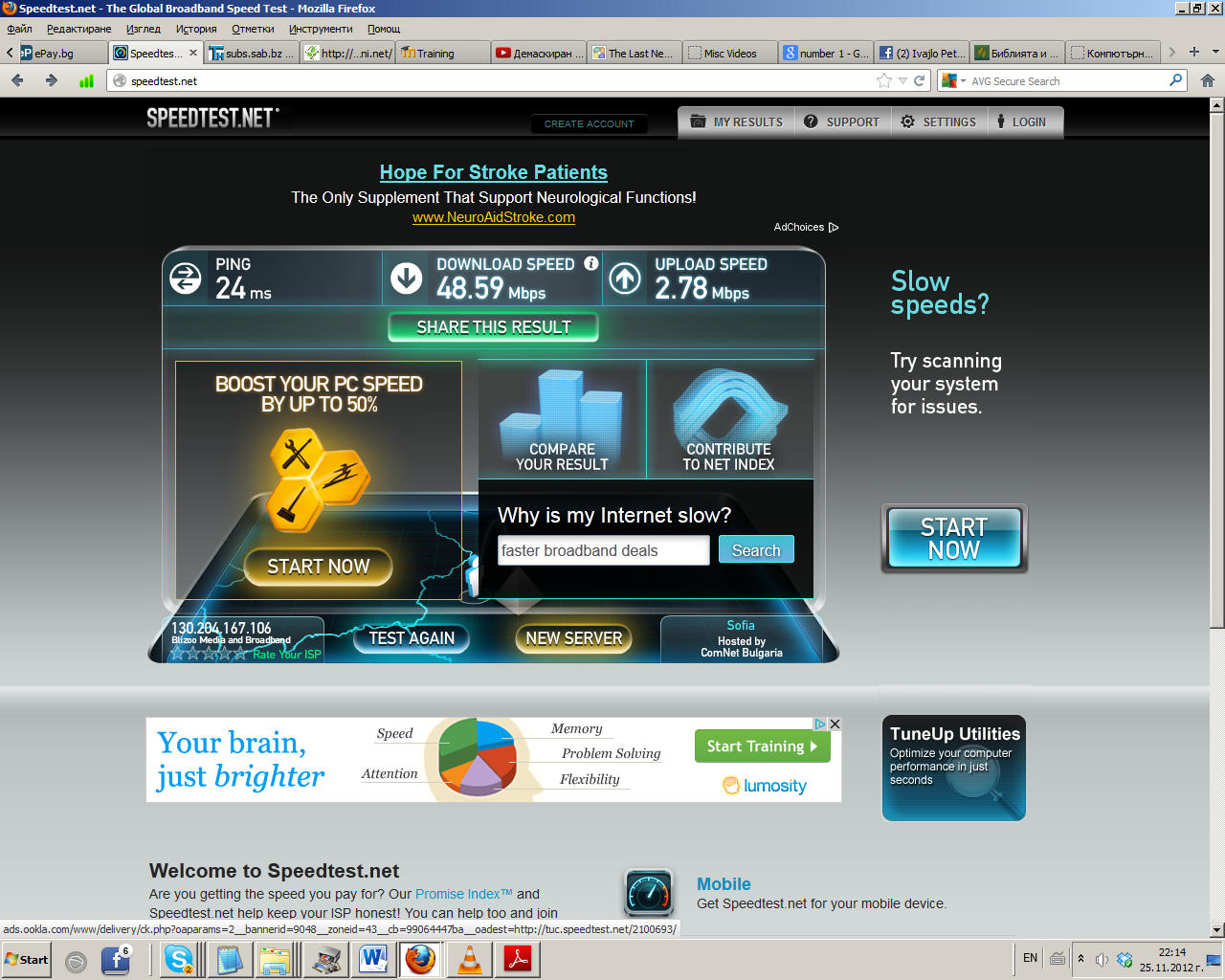Open the Hope For Stroke Patients link
The width and height of the screenshot is (1225, 980).
494,172
